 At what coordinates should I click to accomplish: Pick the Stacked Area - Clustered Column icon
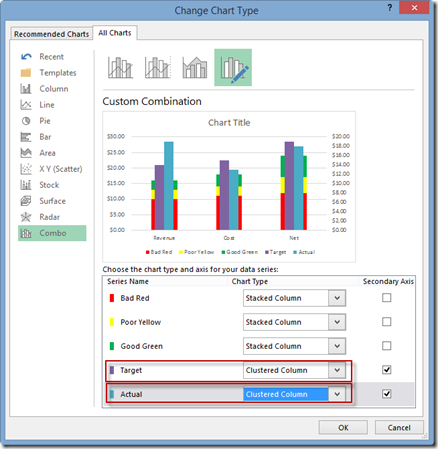(x=195, y=68)
